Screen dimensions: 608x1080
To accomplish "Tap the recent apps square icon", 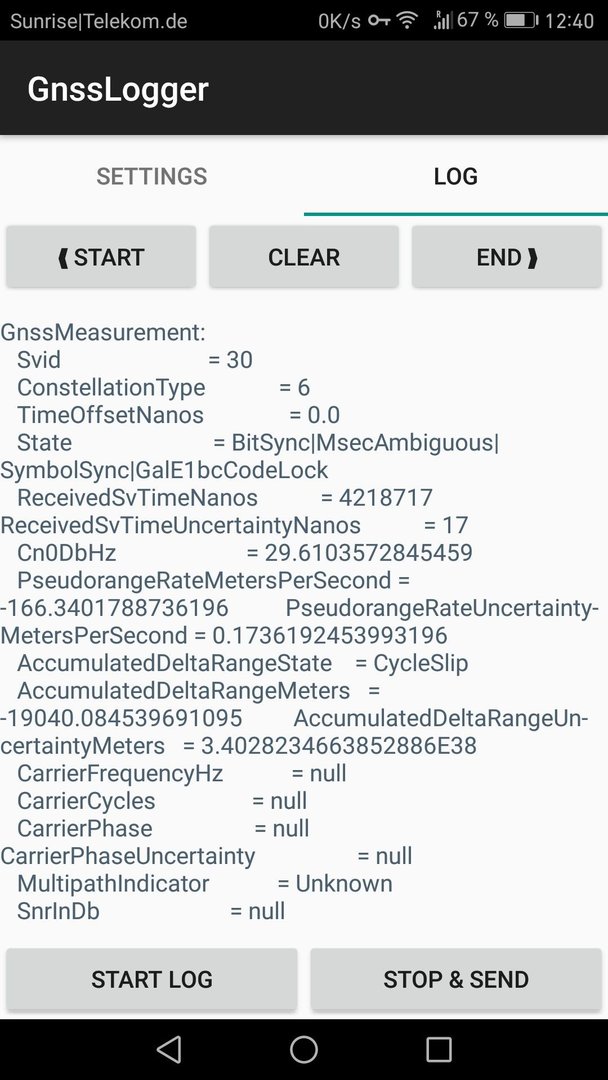I will pyautogui.click(x=439, y=1049).
